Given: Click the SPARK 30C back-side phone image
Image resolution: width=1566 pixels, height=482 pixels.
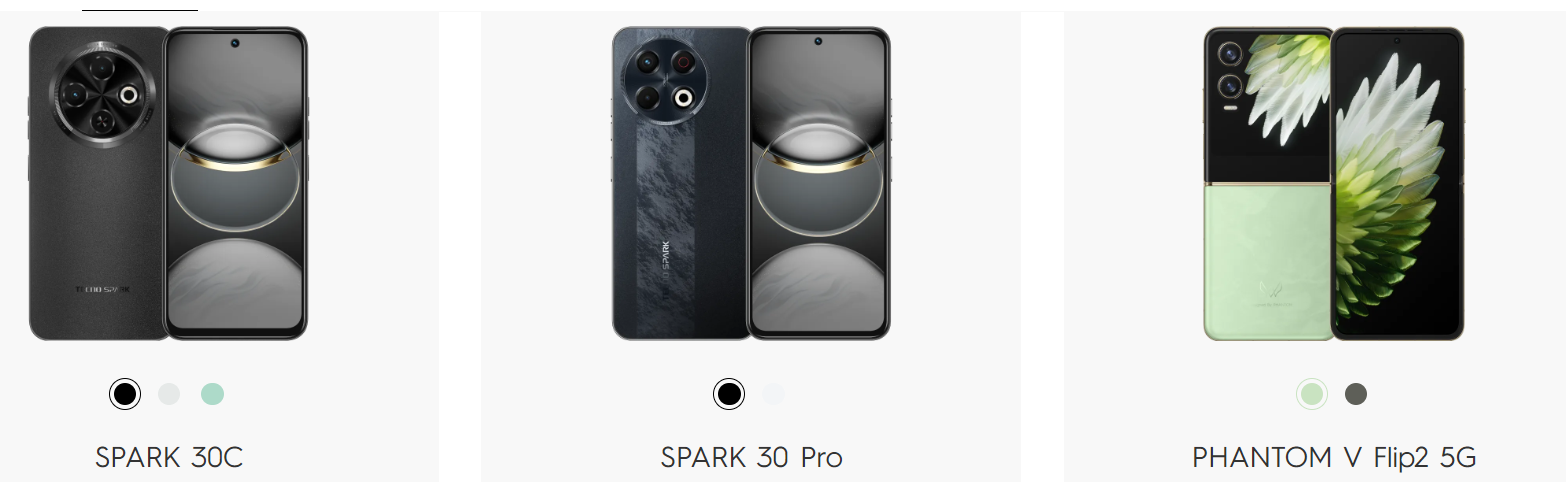Looking at the screenshot, I should click(x=98, y=184).
